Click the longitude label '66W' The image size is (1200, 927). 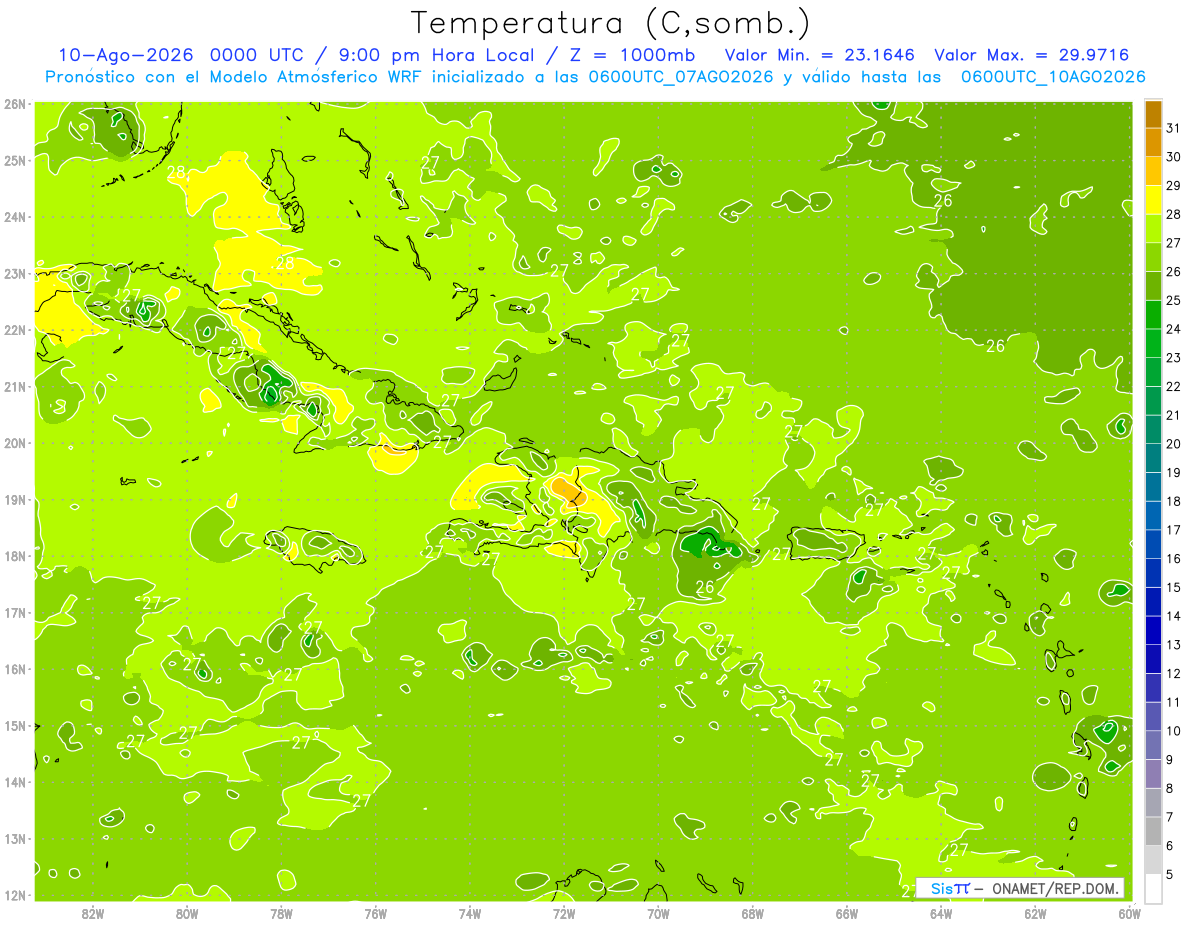click(847, 913)
